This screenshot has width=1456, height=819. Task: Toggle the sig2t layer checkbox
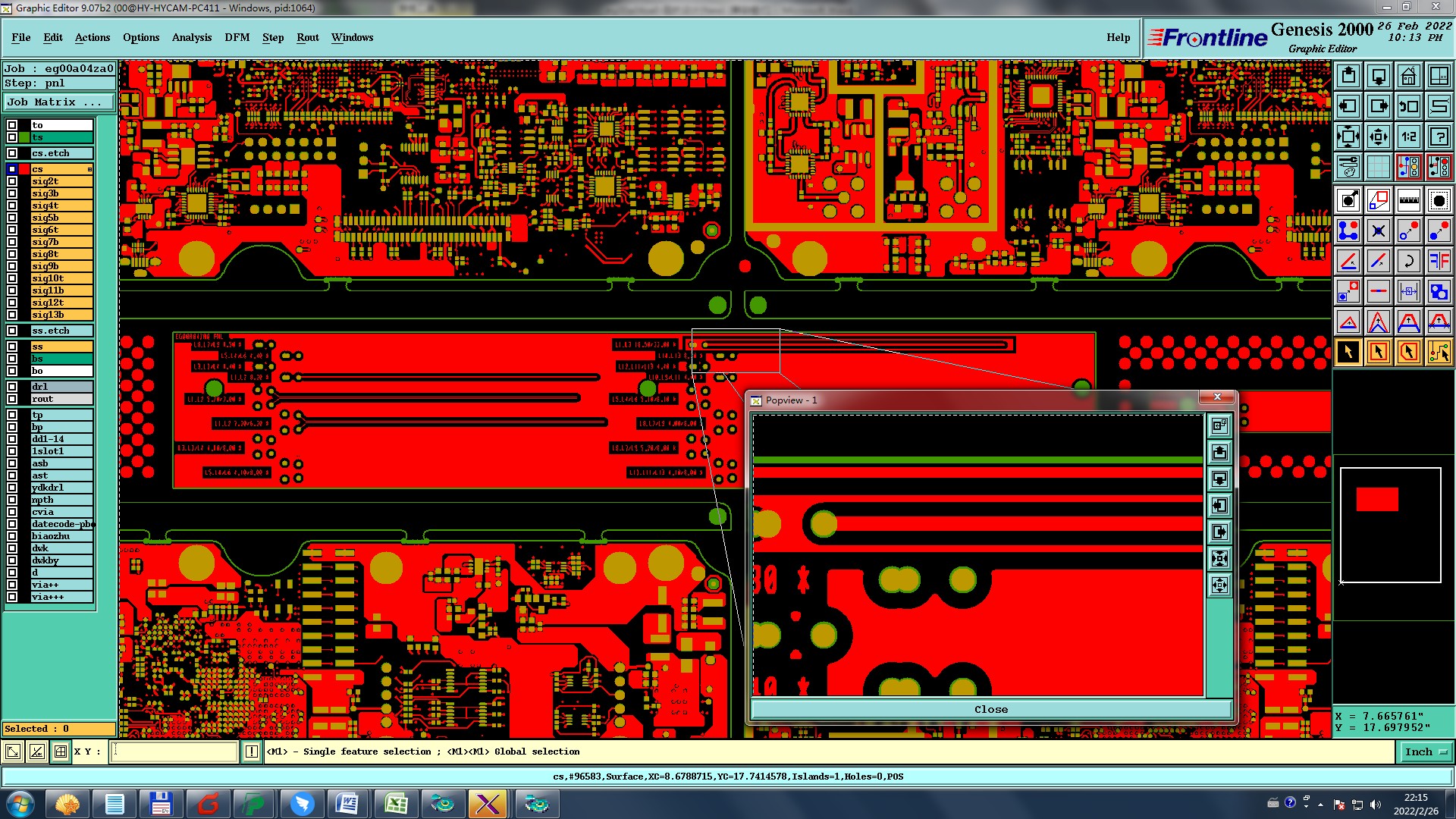tap(12, 181)
